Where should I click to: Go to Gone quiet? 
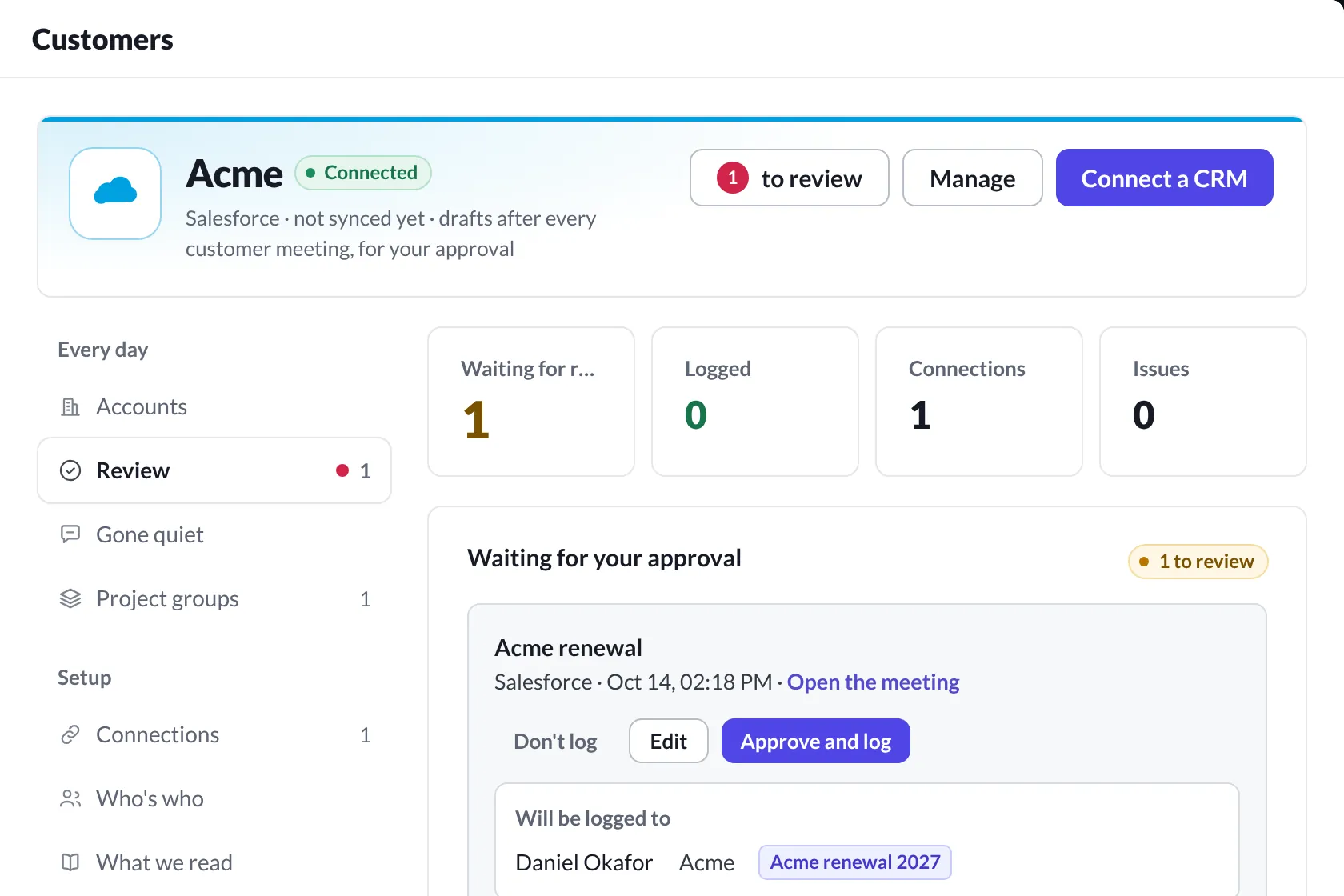(x=214, y=534)
